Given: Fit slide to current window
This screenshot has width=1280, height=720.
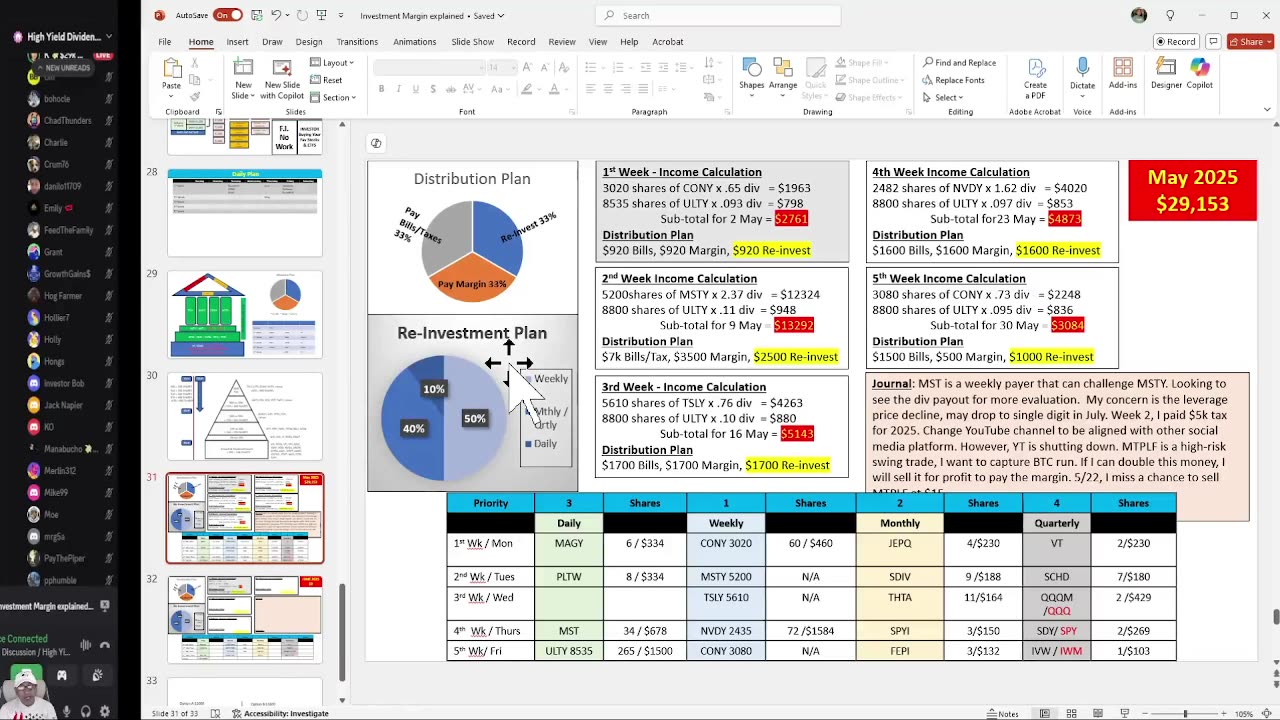Looking at the screenshot, I should pyautogui.click(x=1269, y=713).
